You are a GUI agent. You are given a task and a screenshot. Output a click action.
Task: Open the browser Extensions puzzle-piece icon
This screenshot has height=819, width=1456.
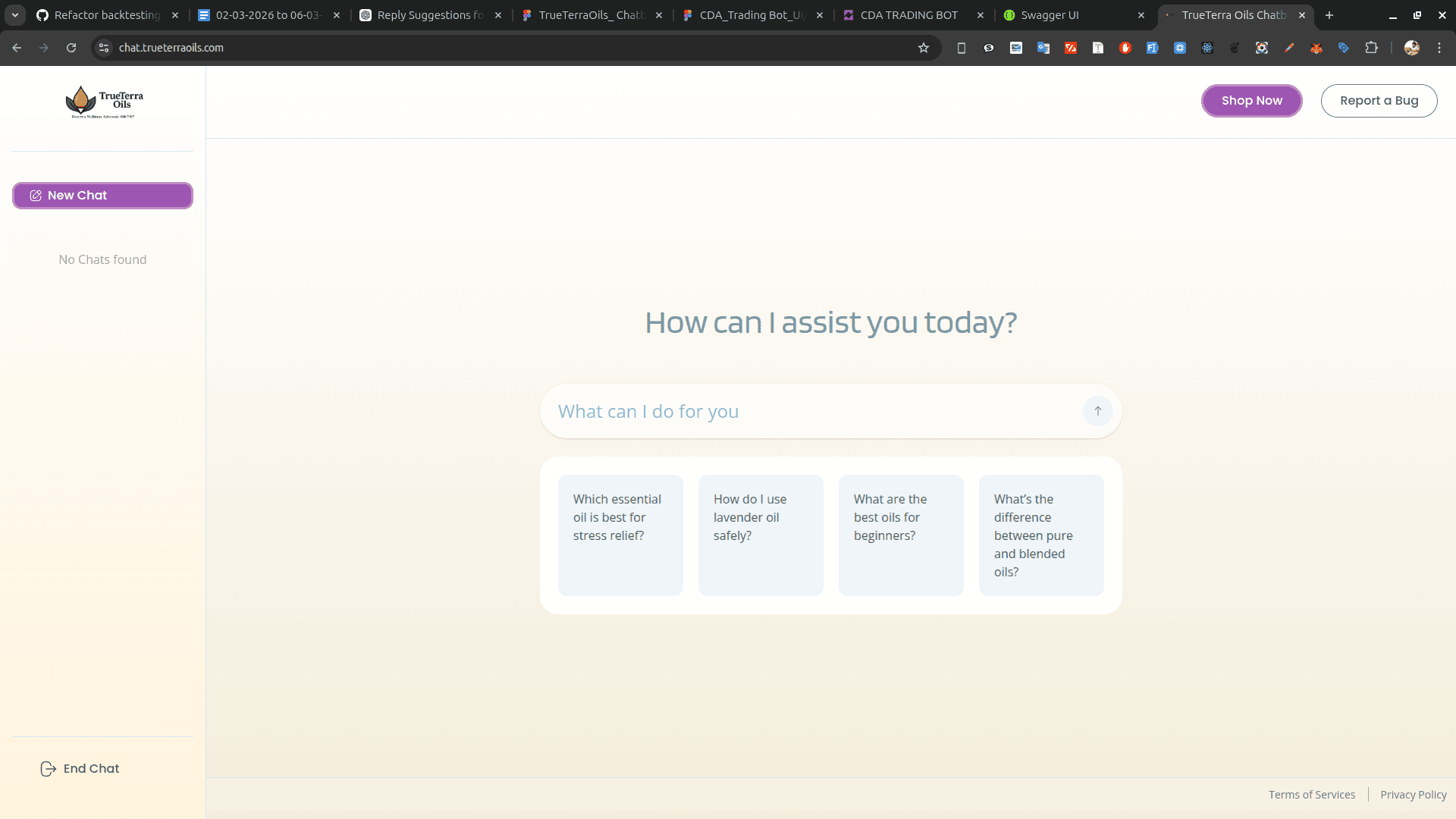(1372, 47)
